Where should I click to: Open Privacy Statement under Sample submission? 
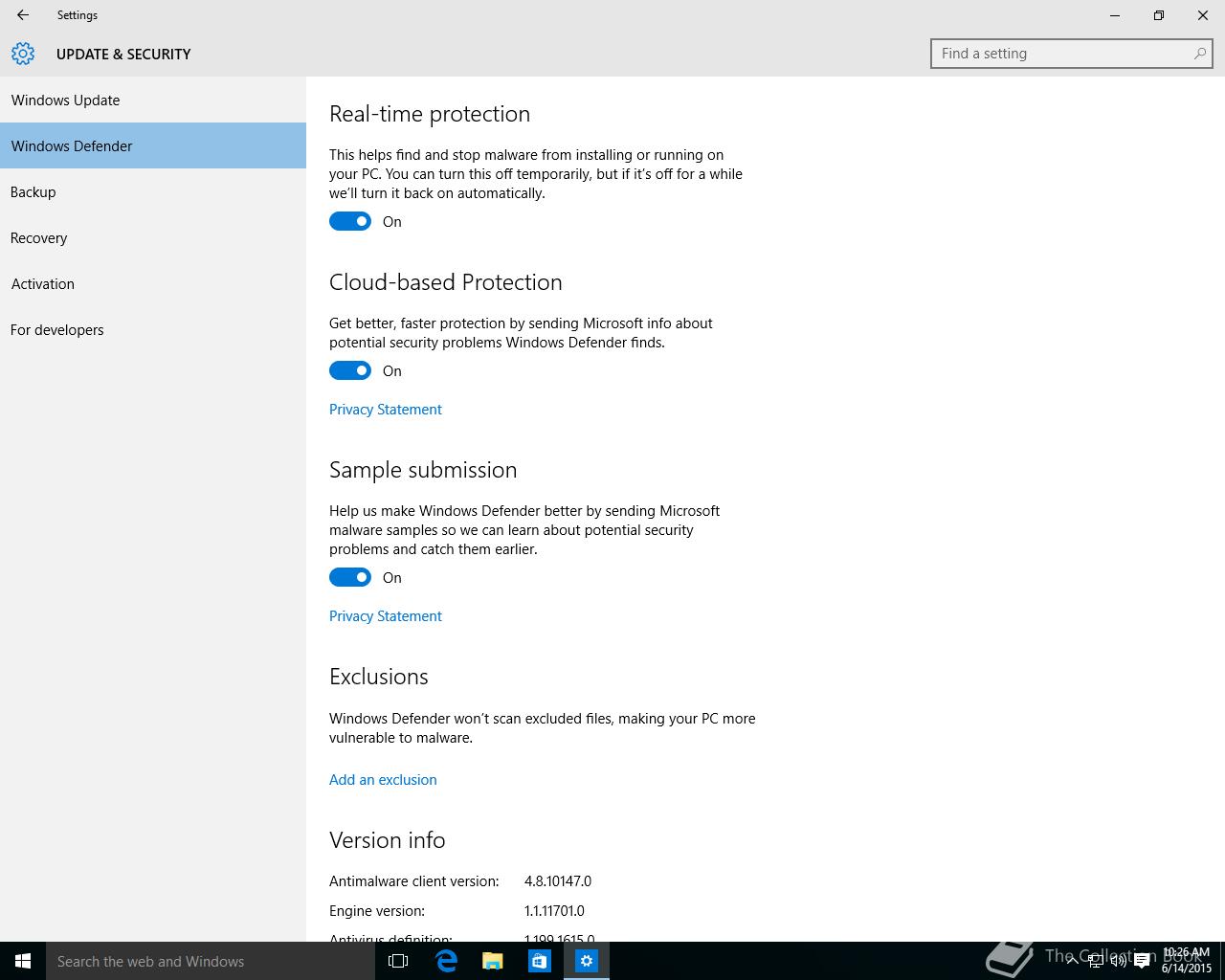click(386, 615)
